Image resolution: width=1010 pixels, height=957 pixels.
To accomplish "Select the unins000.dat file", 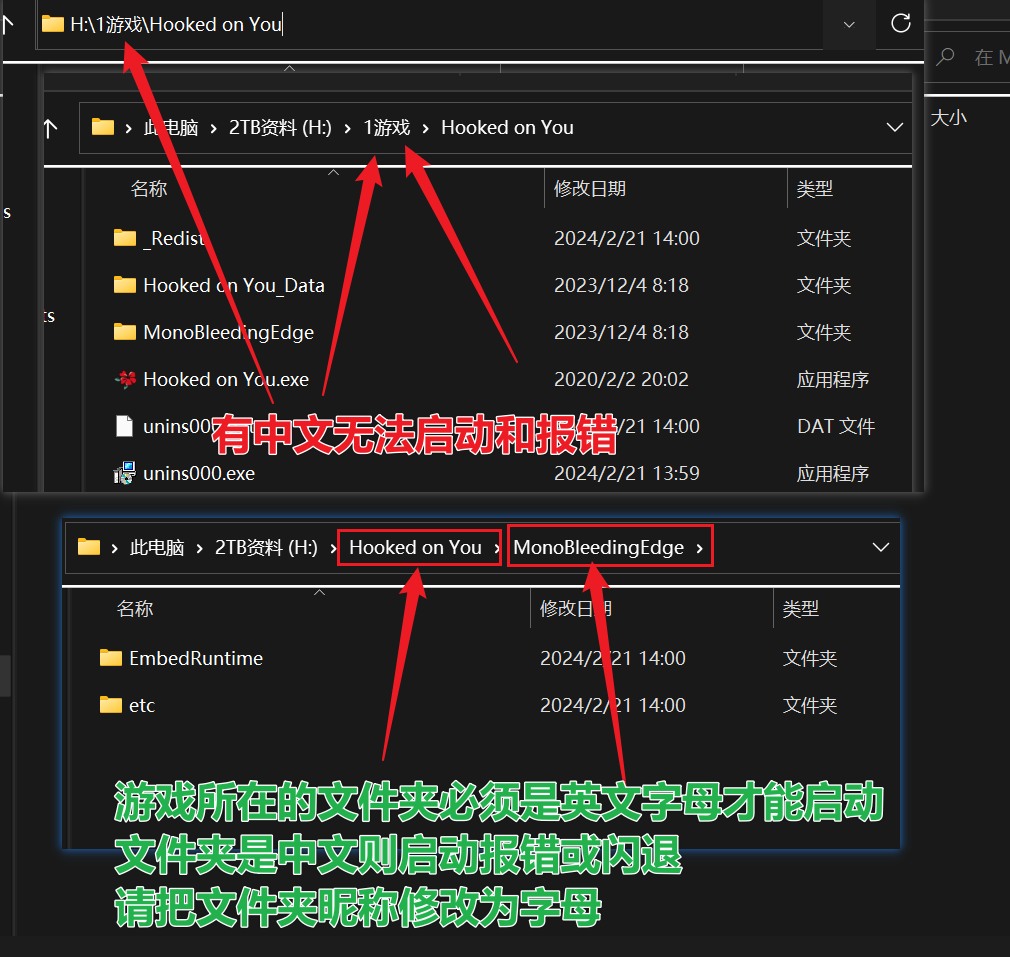I will (x=176, y=426).
